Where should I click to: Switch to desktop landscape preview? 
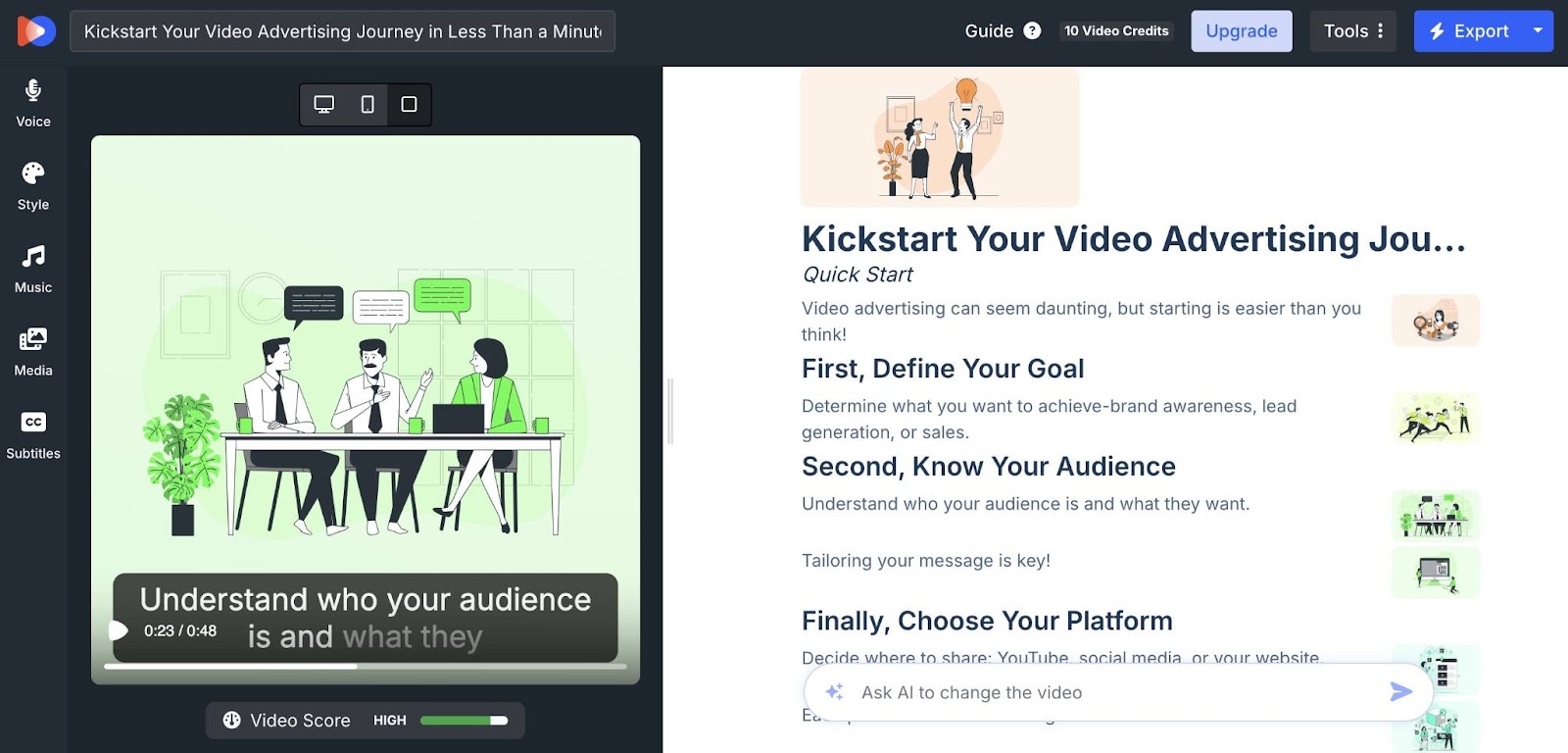coord(324,104)
